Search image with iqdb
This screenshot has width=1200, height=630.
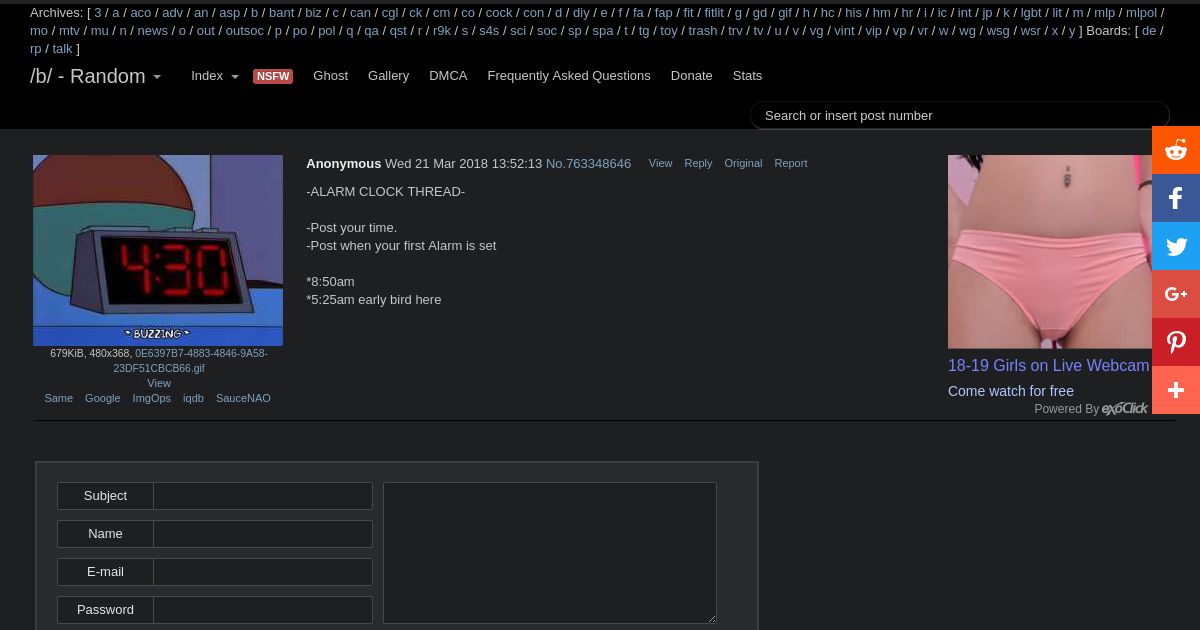point(193,398)
